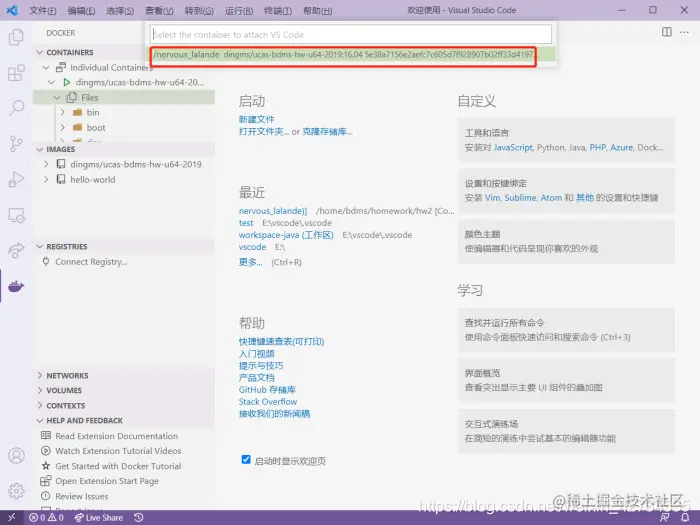Collapse the dingms/ucas-bdms container node

pyautogui.click(x=51, y=83)
